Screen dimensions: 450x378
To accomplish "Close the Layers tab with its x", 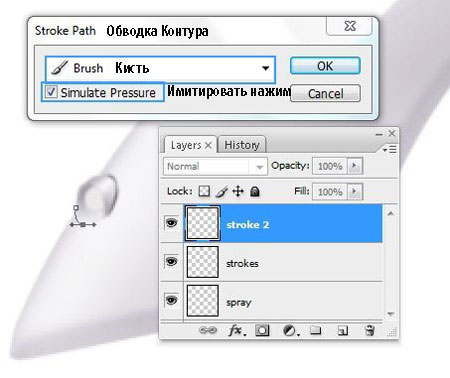I will pyautogui.click(x=208, y=145).
